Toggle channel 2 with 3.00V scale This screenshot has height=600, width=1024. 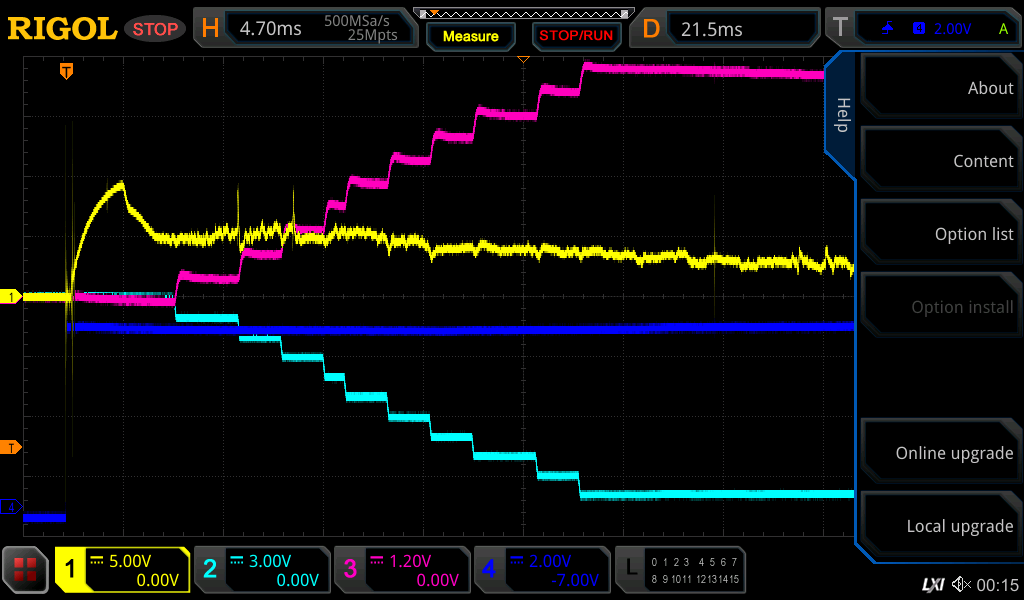tap(261, 570)
